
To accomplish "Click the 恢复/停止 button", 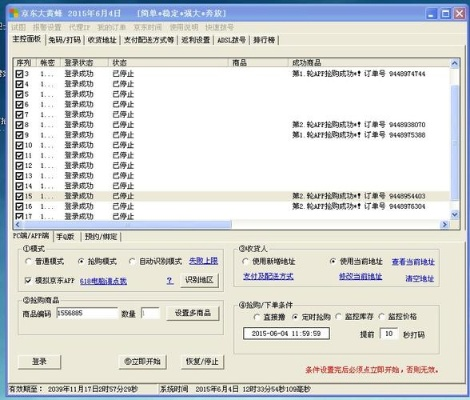I will tap(202, 362).
